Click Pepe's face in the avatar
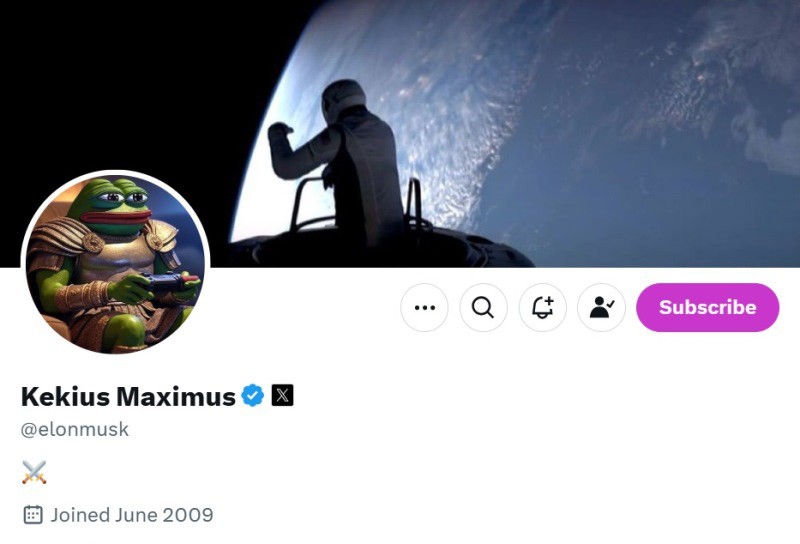 click(x=113, y=204)
